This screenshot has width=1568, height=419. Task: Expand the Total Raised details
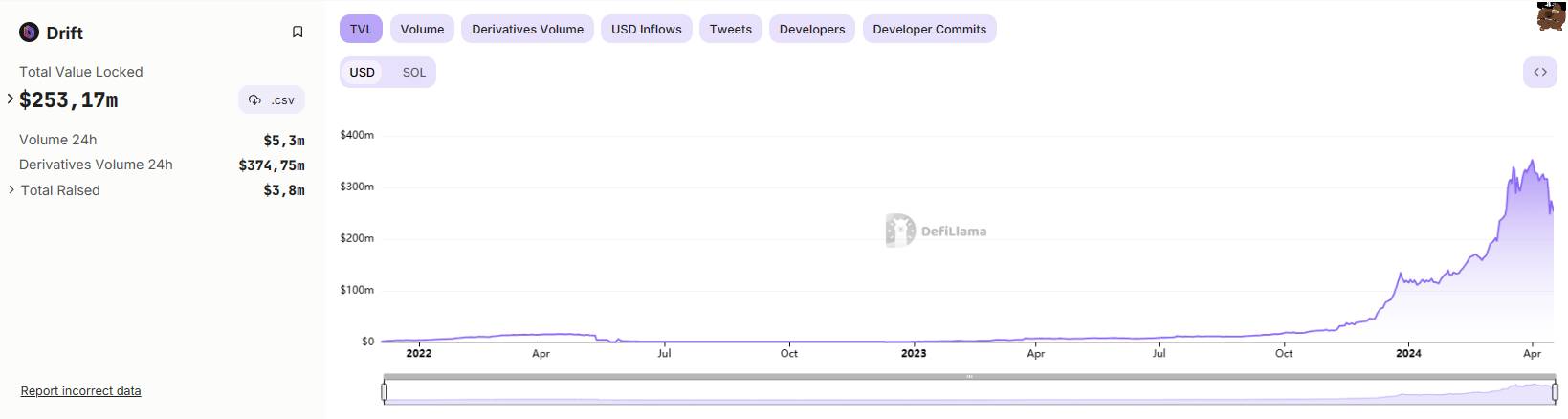[11, 190]
